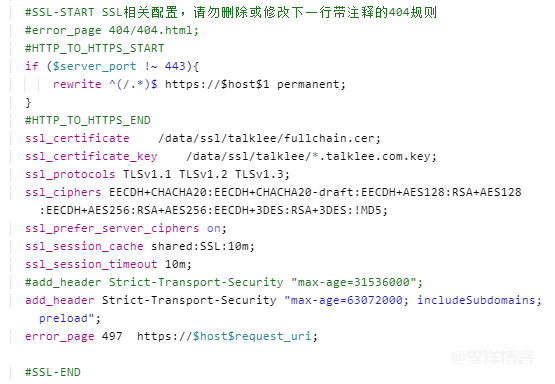The width and height of the screenshot is (555, 384).
Task: Click the rewrite keyword
Action: 77,84
